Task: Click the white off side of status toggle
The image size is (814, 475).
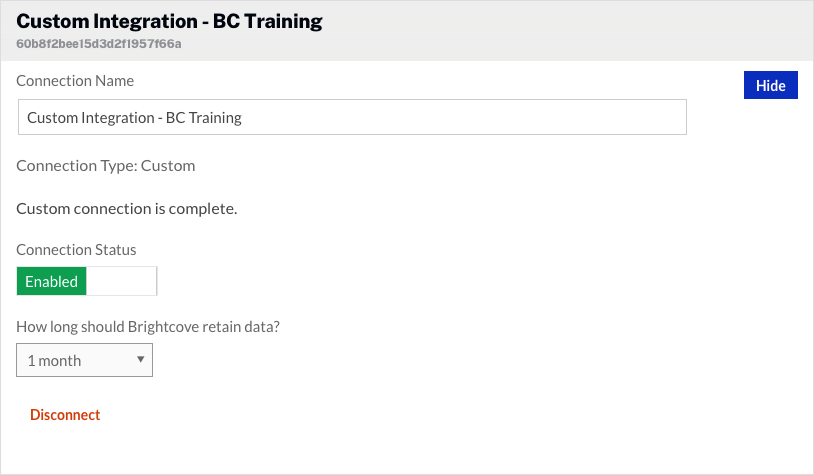Action: point(121,282)
